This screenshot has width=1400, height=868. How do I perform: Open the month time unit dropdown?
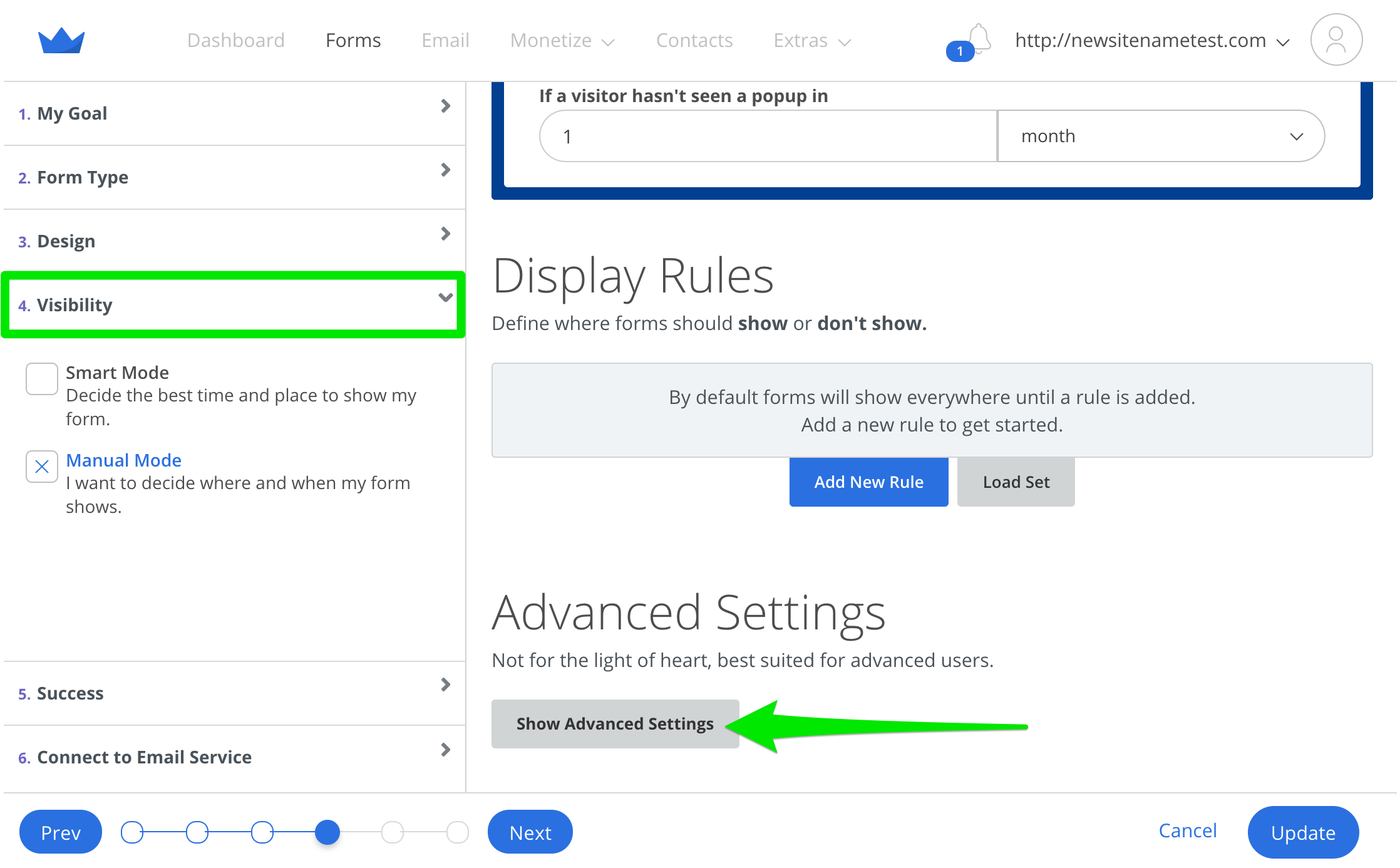click(x=1160, y=137)
